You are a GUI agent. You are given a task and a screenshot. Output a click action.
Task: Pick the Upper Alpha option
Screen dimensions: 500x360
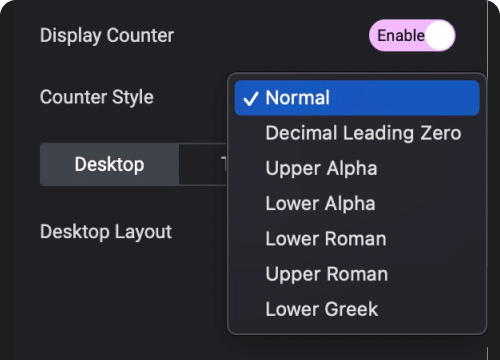357,168
